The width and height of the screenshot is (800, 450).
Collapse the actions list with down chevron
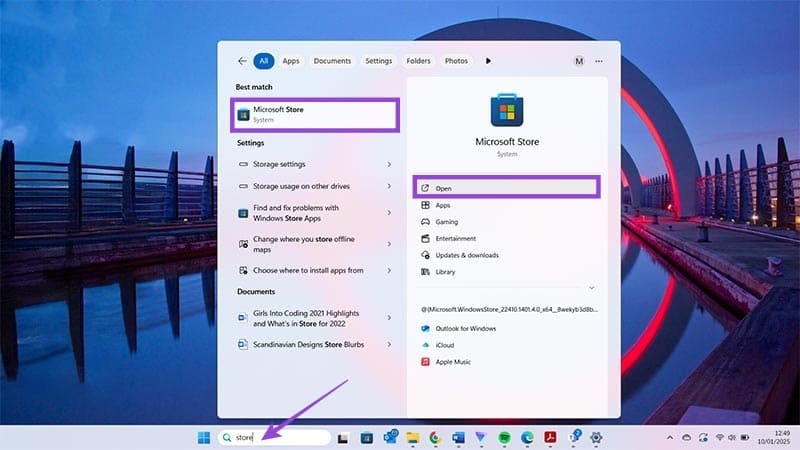click(x=591, y=288)
